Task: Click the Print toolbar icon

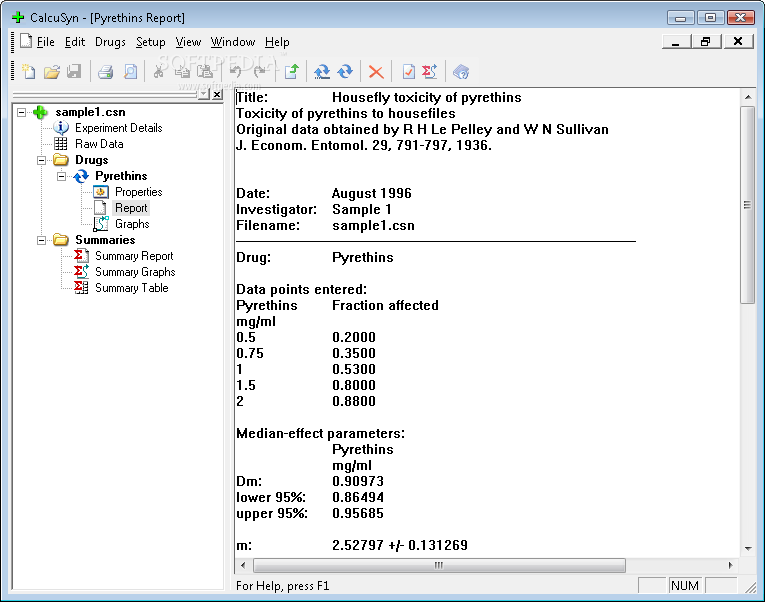Action: (x=105, y=72)
